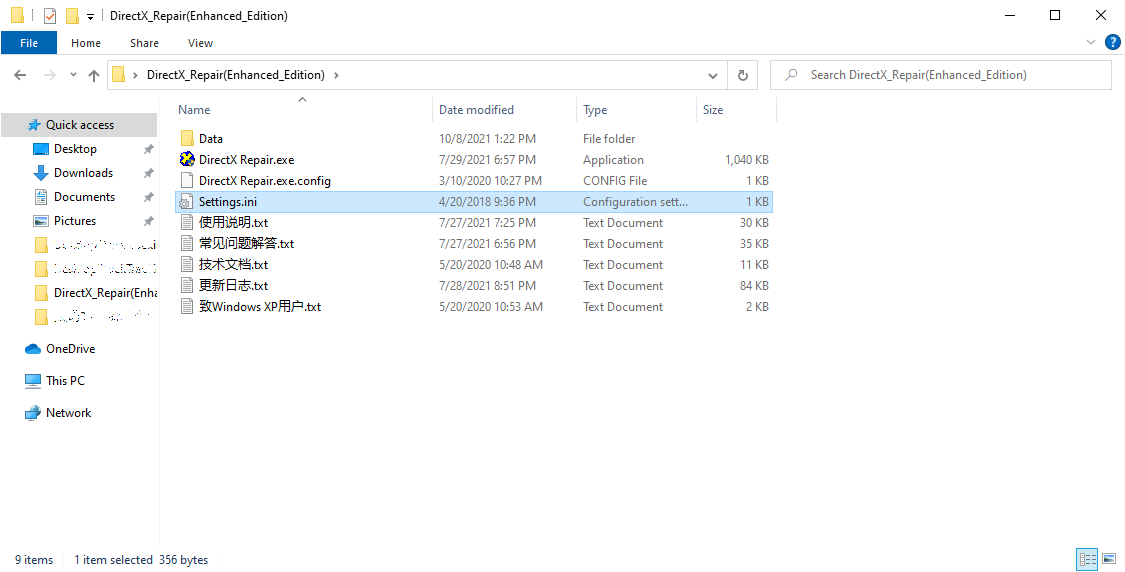Go back with the Back arrow
The height and width of the screenshot is (572, 1125).
[x=20, y=75]
